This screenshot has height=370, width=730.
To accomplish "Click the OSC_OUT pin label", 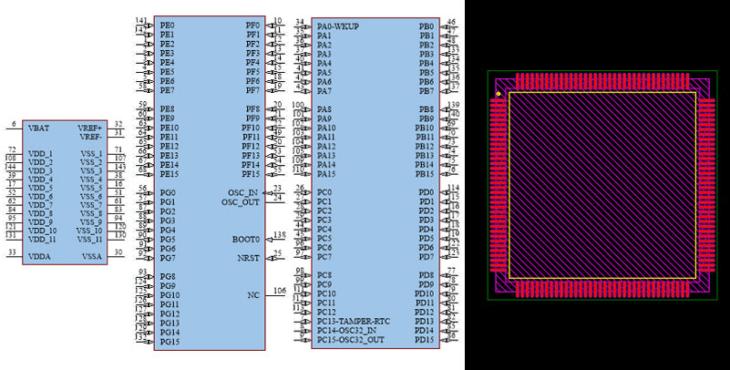I will (240, 202).
